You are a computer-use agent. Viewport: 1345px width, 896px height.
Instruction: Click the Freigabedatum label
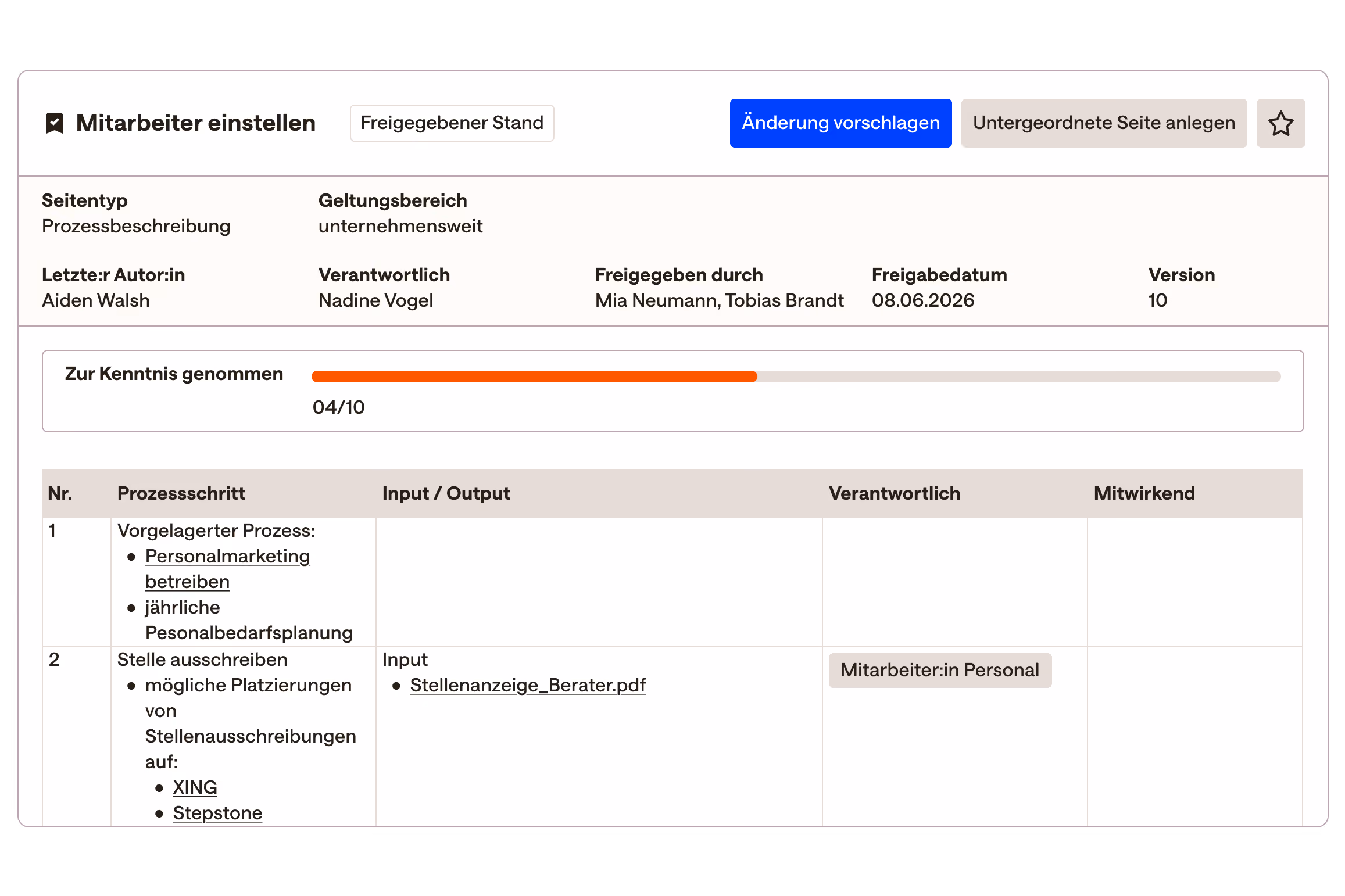point(939,275)
